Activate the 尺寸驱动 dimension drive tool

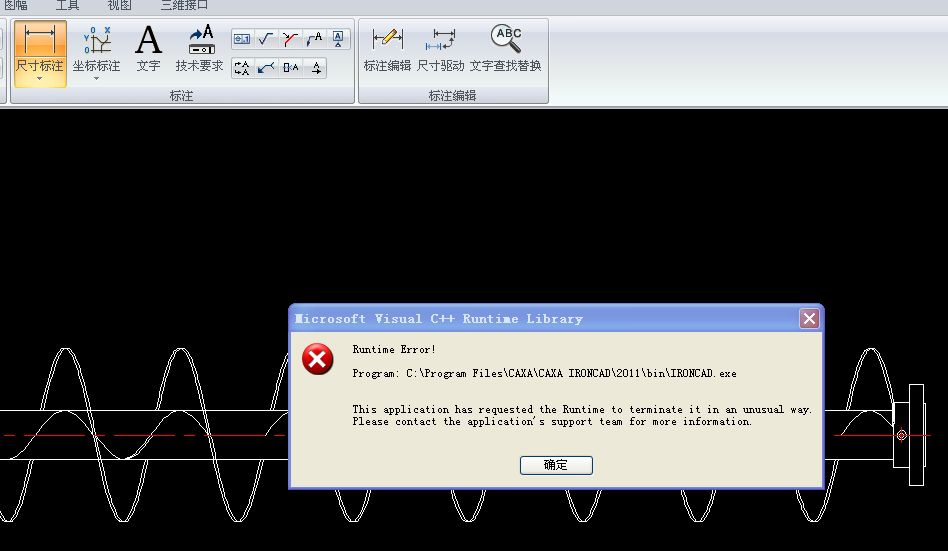pos(441,50)
